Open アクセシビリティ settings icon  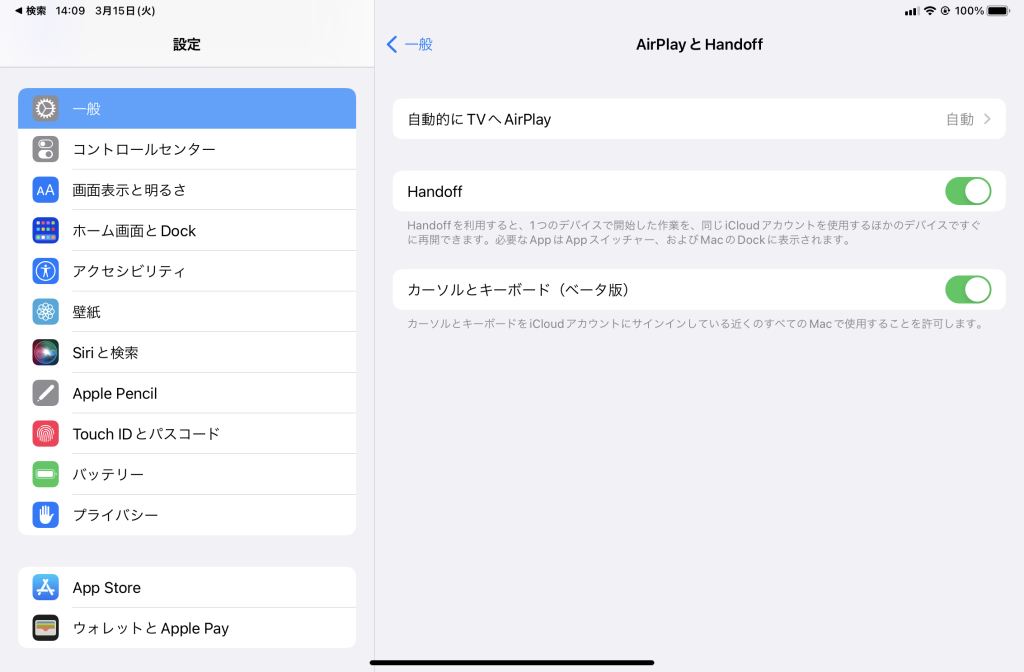(44, 270)
